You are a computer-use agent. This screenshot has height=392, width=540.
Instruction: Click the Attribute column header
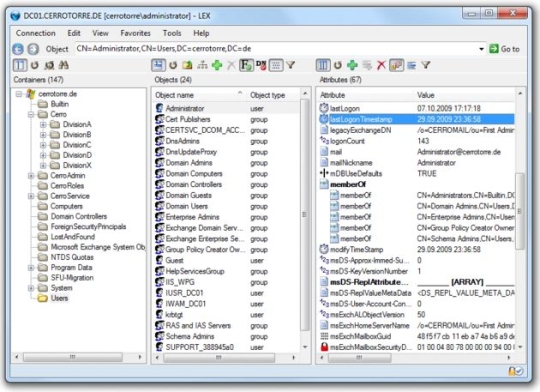coord(365,95)
